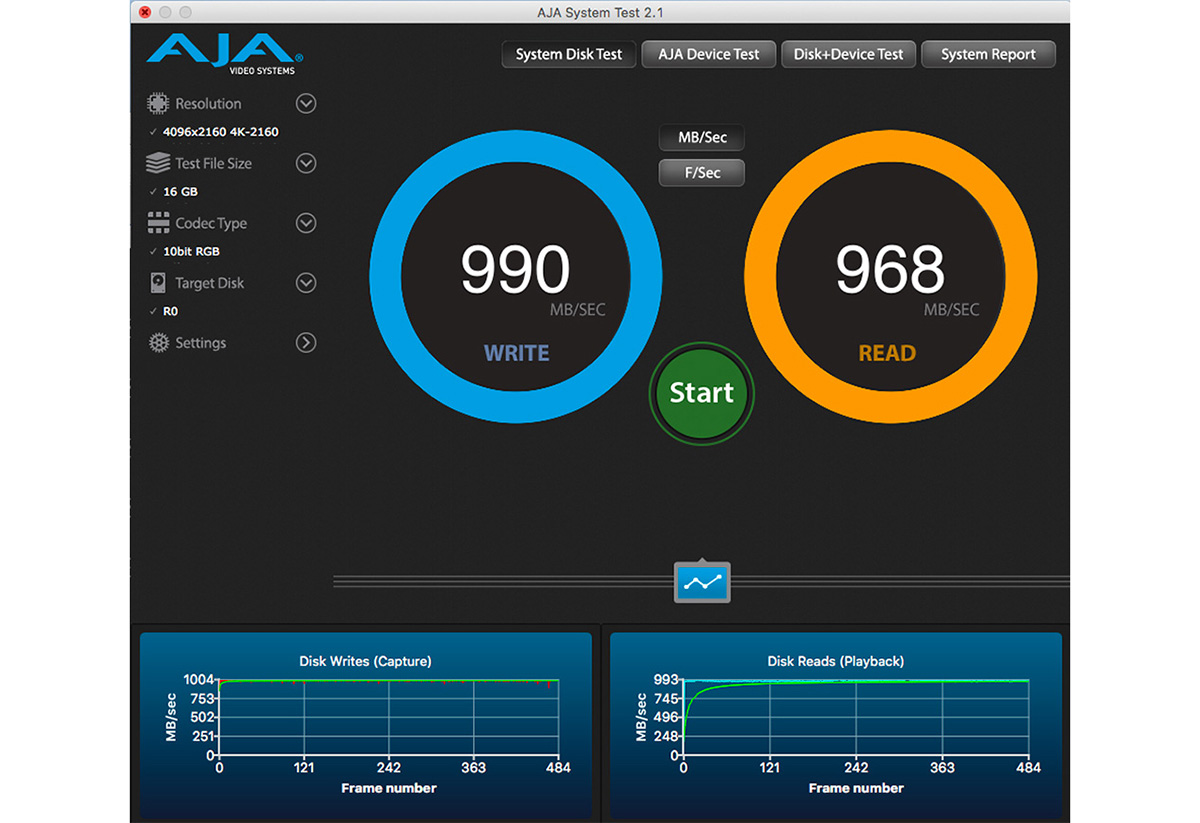Click the Codec Type label

click(211, 223)
